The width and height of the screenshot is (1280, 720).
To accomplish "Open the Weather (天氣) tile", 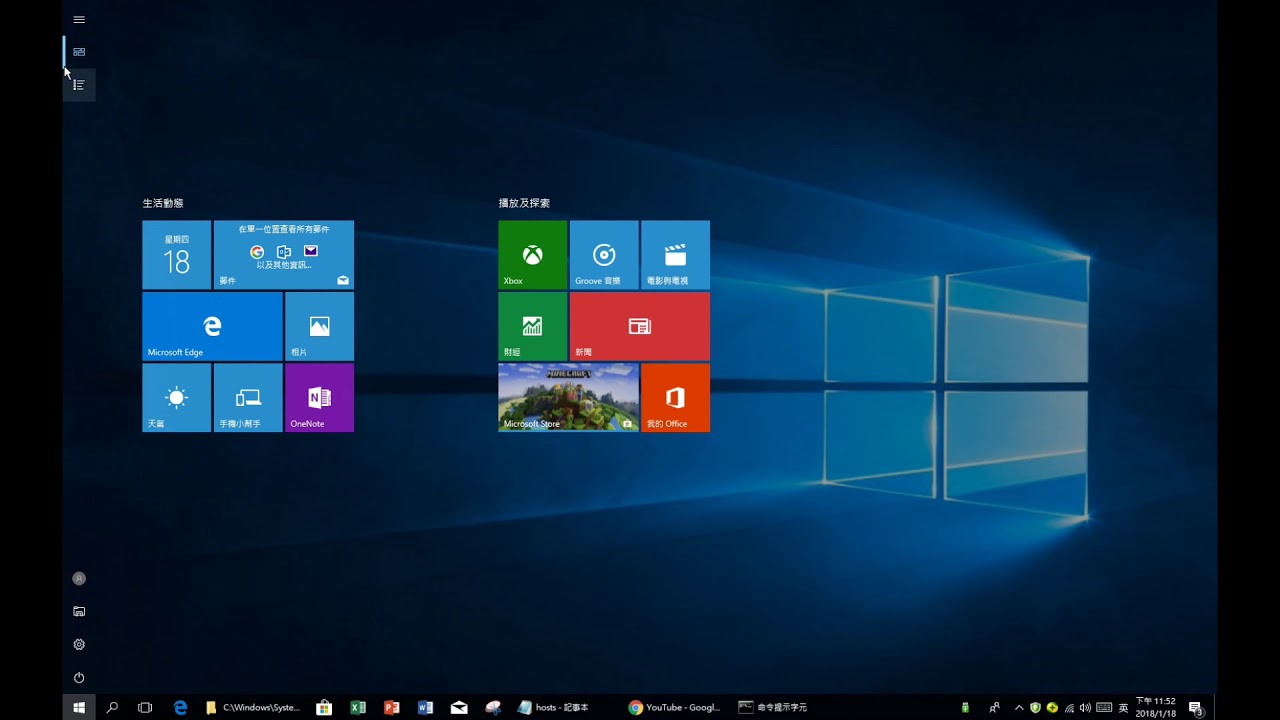I will [176, 398].
